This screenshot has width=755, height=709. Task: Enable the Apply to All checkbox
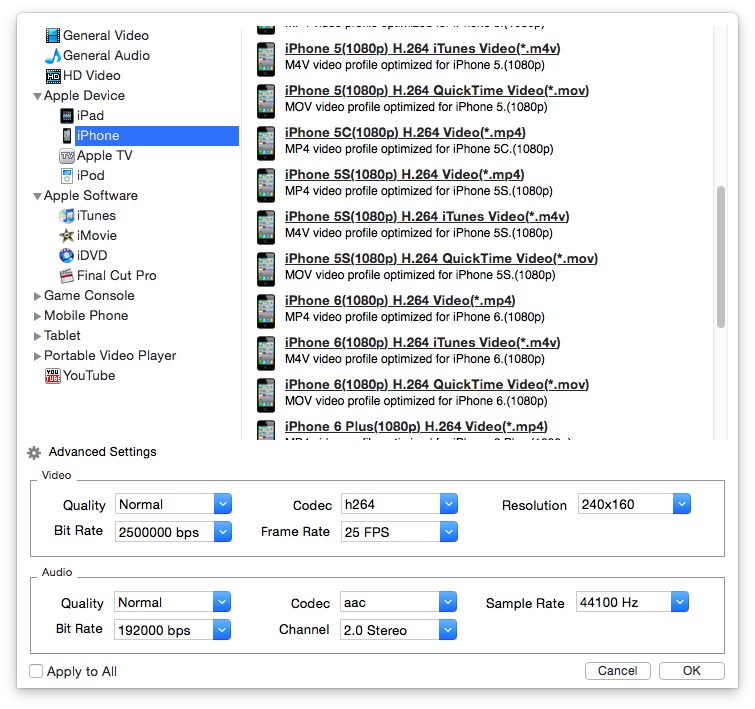pos(36,671)
